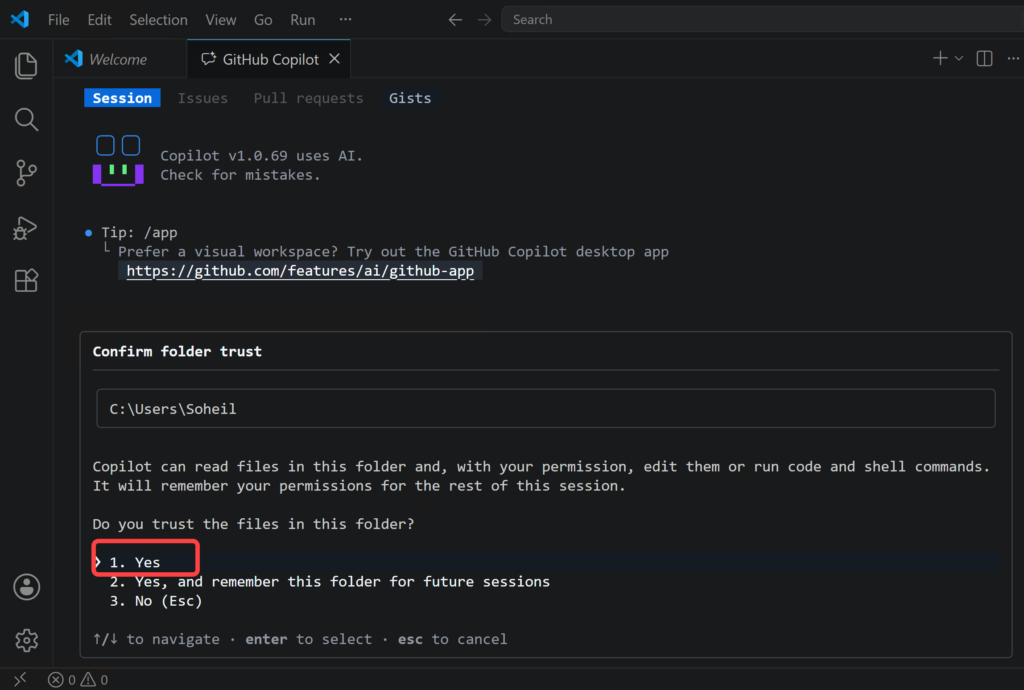
Task: Click the 'Prefer a visual workspace?' line
Action: click(x=393, y=251)
